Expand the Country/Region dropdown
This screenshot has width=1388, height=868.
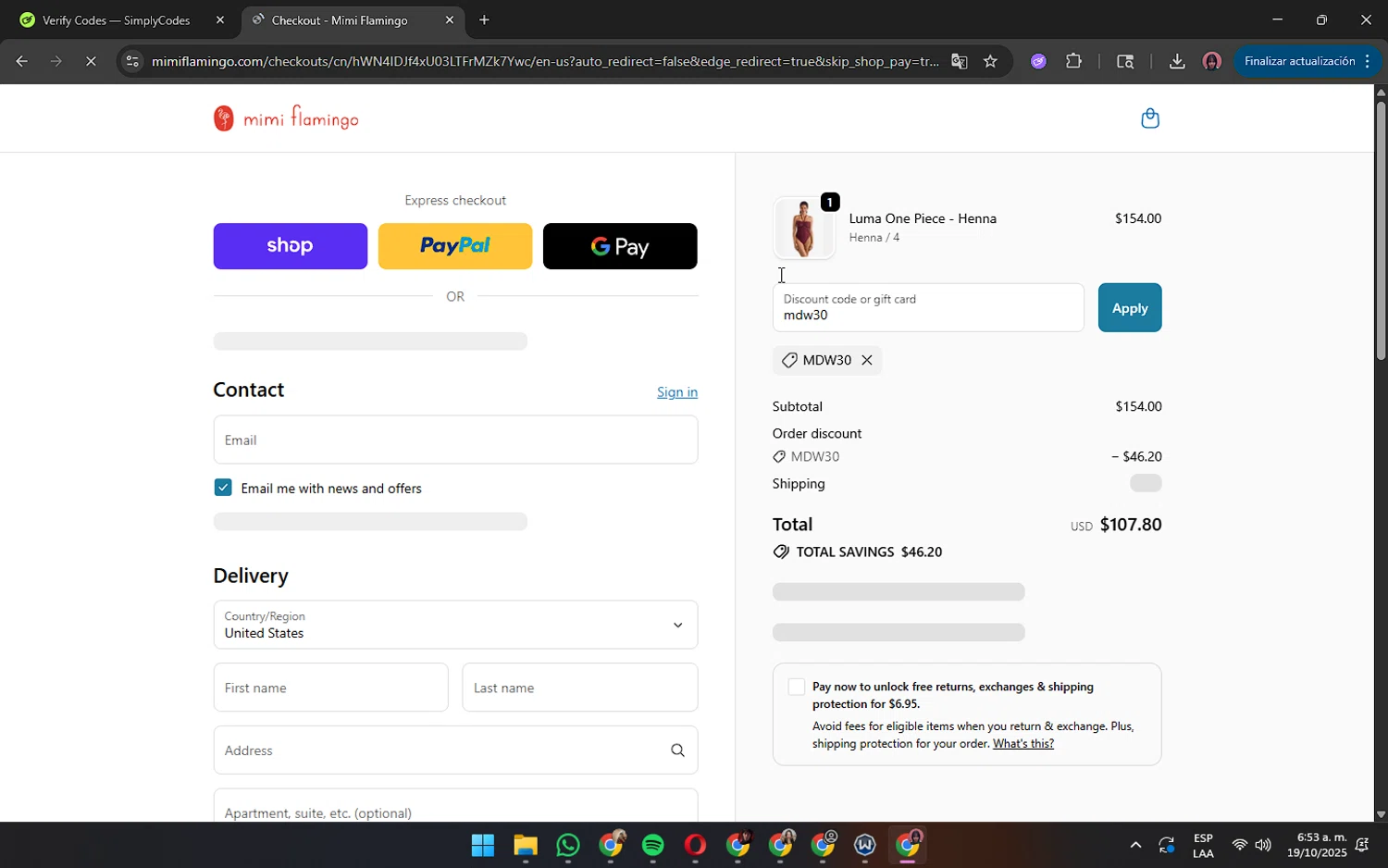[455, 625]
